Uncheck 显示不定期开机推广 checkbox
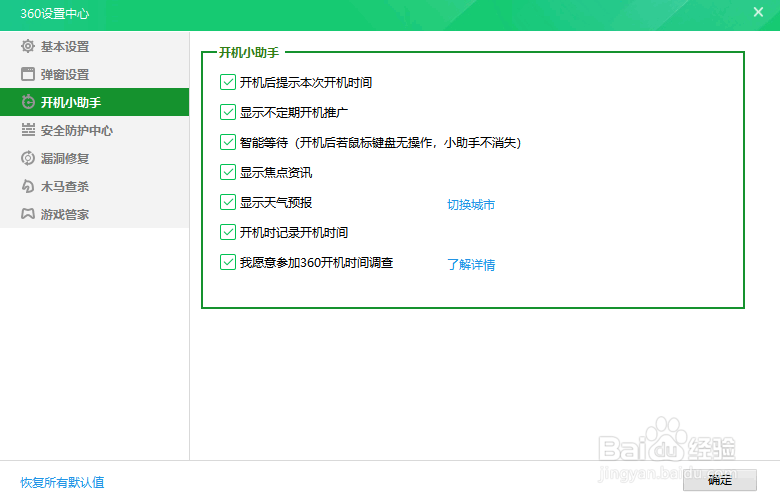Viewport: 780px width, 500px height. [x=228, y=112]
